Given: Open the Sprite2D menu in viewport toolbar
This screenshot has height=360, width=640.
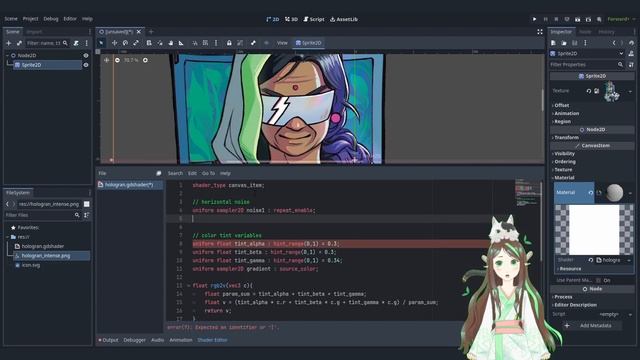Looking at the screenshot, I should [309, 43].
